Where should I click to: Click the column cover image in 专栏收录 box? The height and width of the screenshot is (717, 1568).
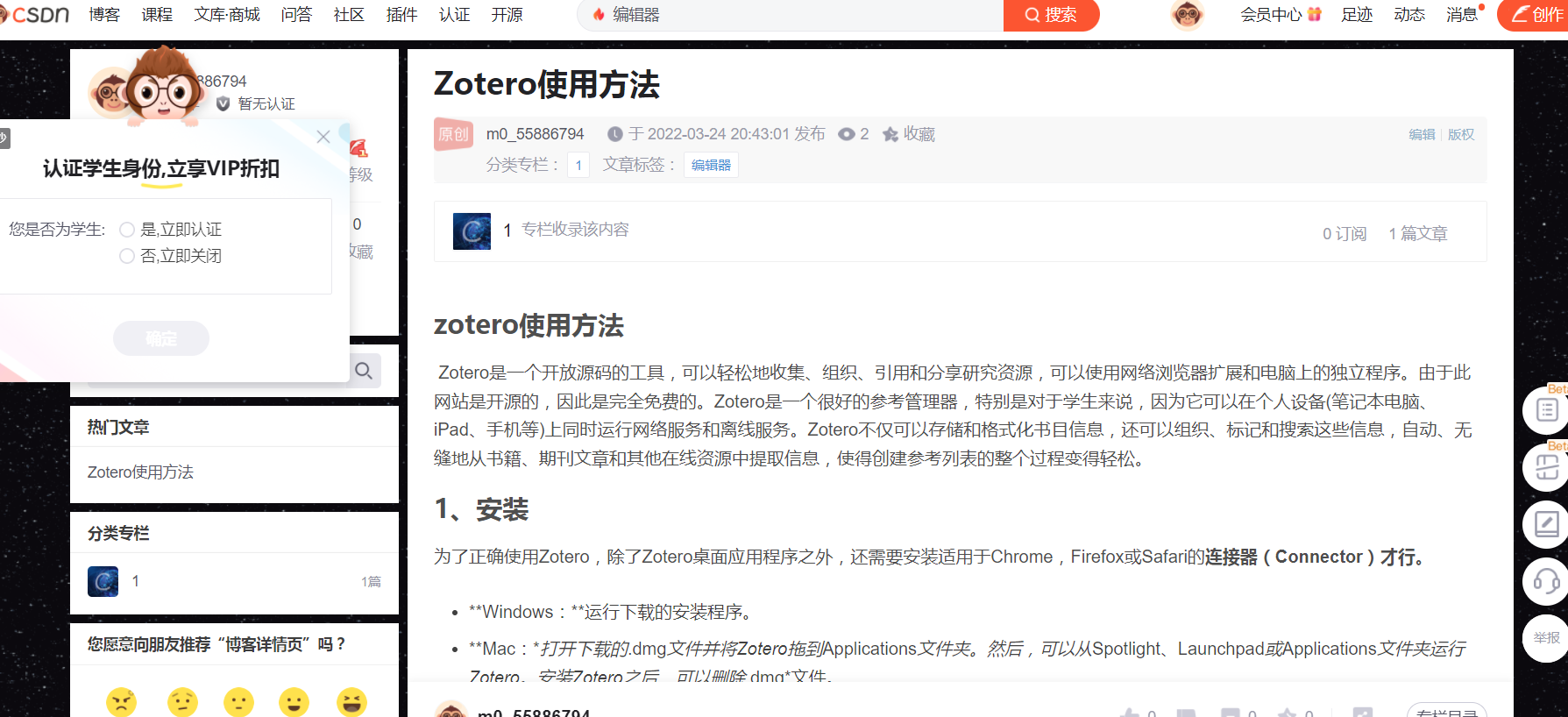(472, 231)
